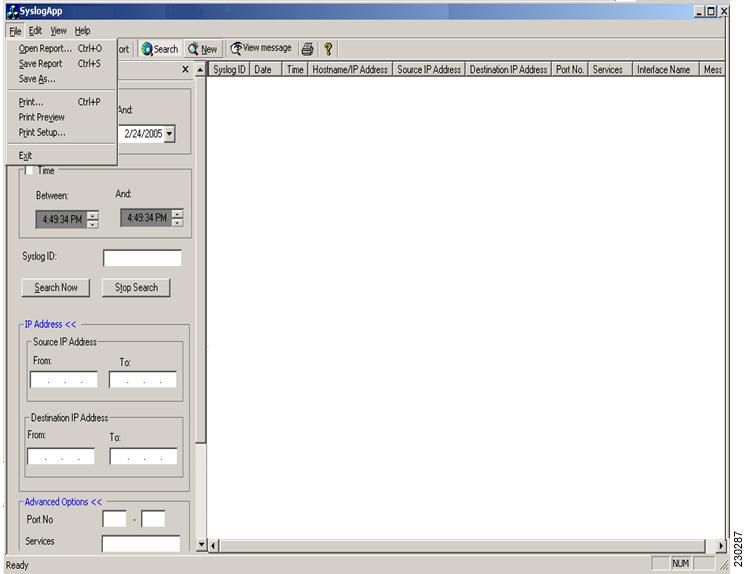Viewport: 745px width, 574px height.
Task: Click the Search toolbar button
Action: (160, 49)
